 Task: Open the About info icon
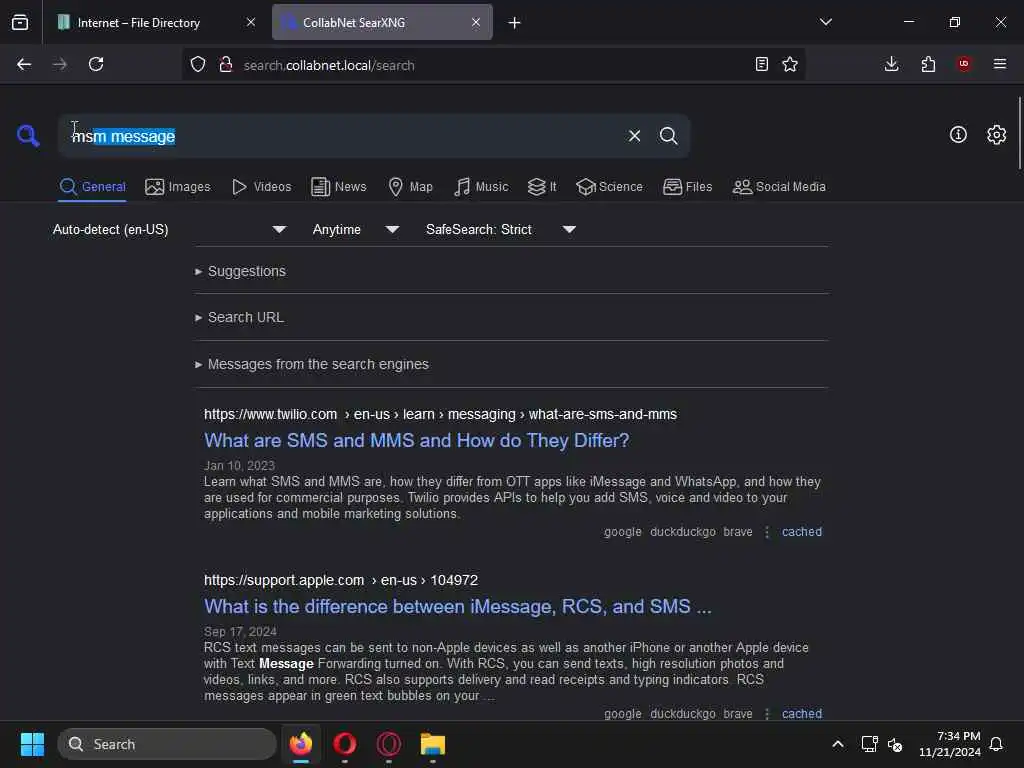click(x=958, y=135)
